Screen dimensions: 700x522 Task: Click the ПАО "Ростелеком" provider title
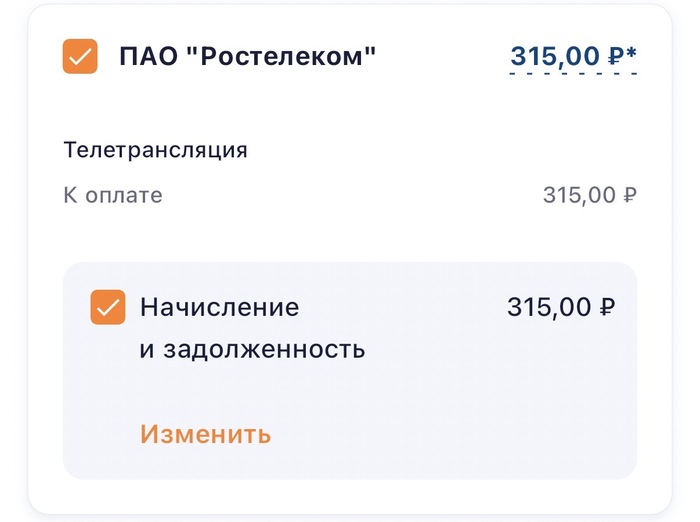[247, 56]
